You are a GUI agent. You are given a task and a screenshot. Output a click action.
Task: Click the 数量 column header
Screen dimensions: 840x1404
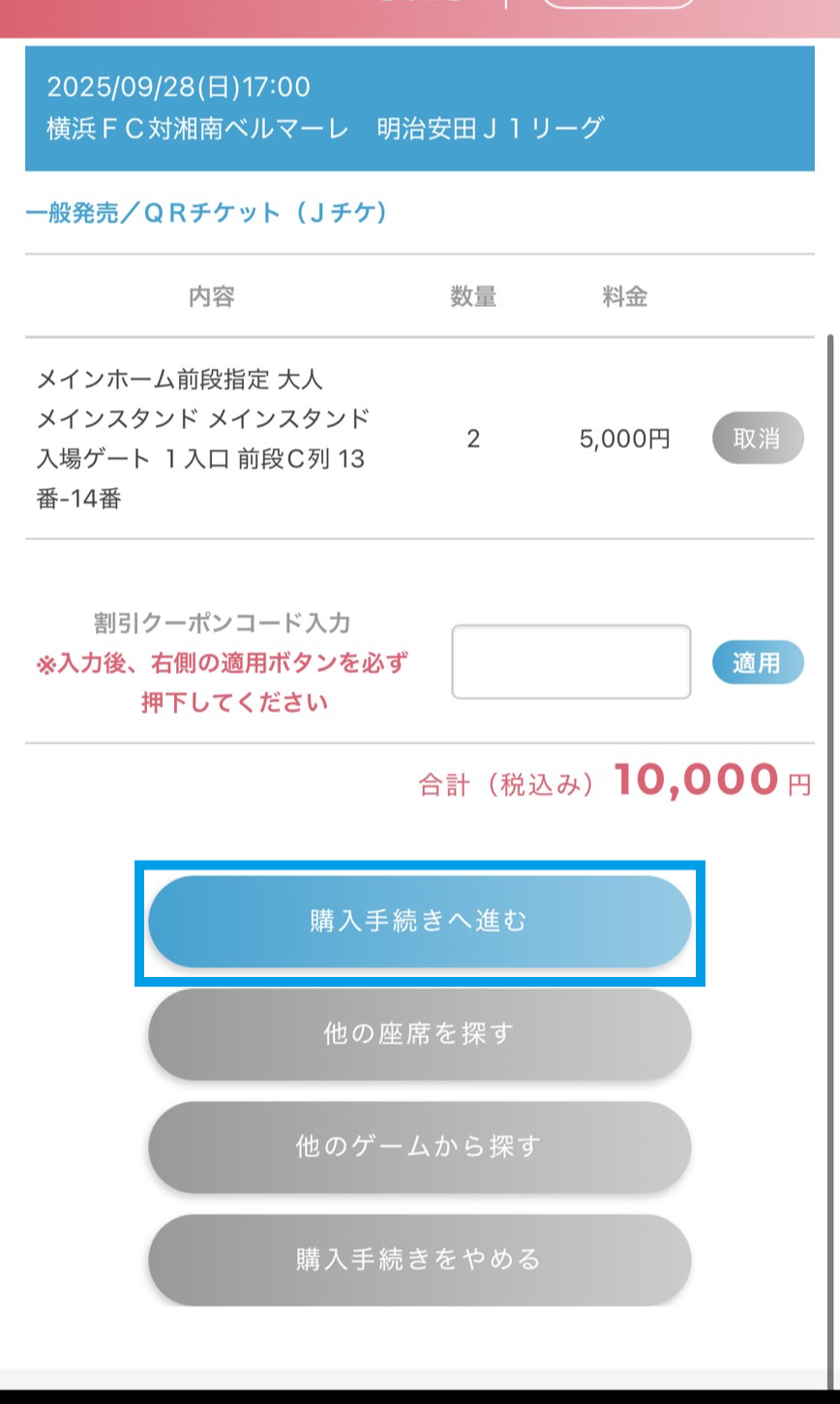tap(473, 297)
